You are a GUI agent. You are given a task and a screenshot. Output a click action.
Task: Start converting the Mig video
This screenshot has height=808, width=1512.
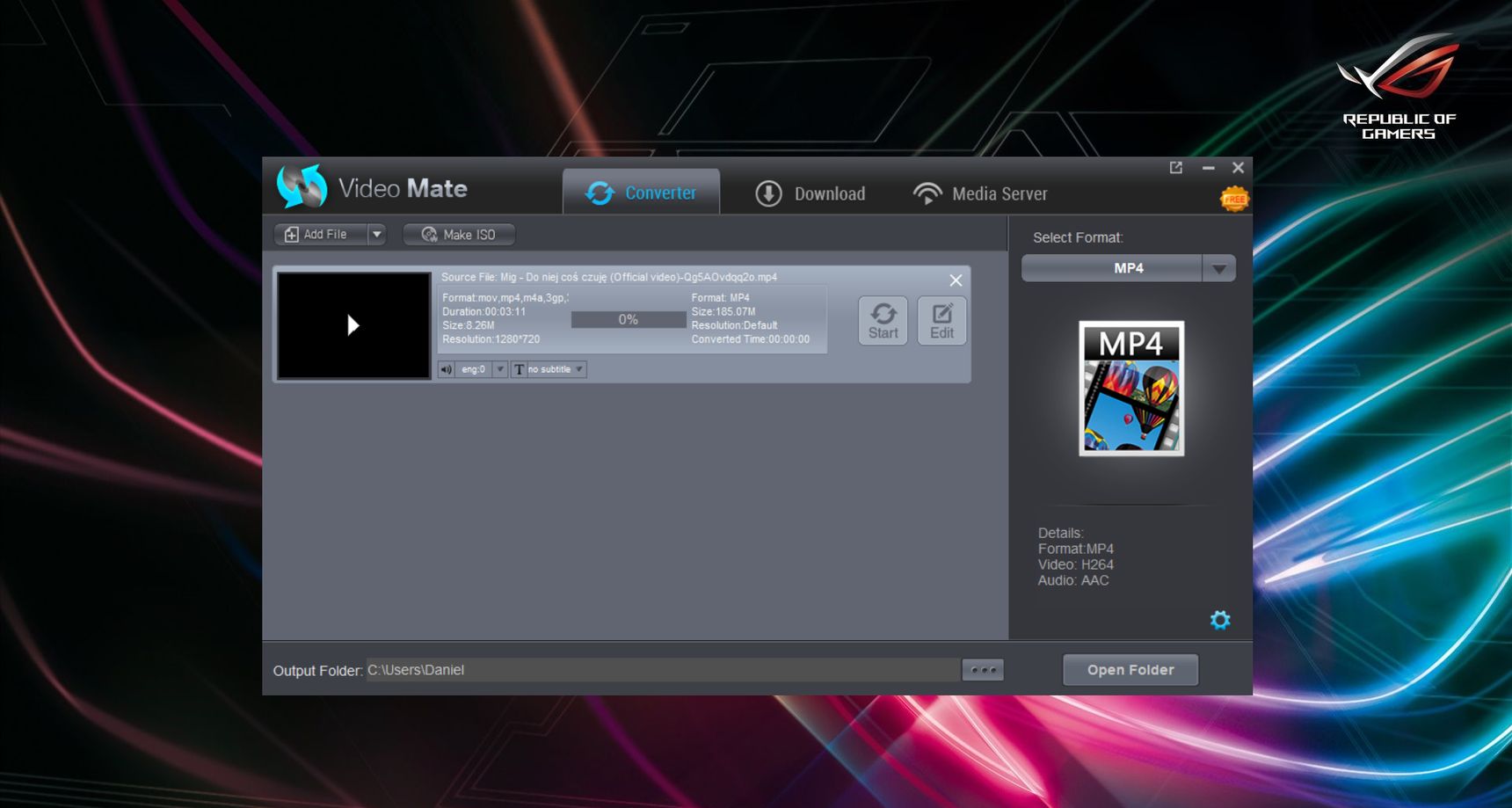tap(883, 321)
